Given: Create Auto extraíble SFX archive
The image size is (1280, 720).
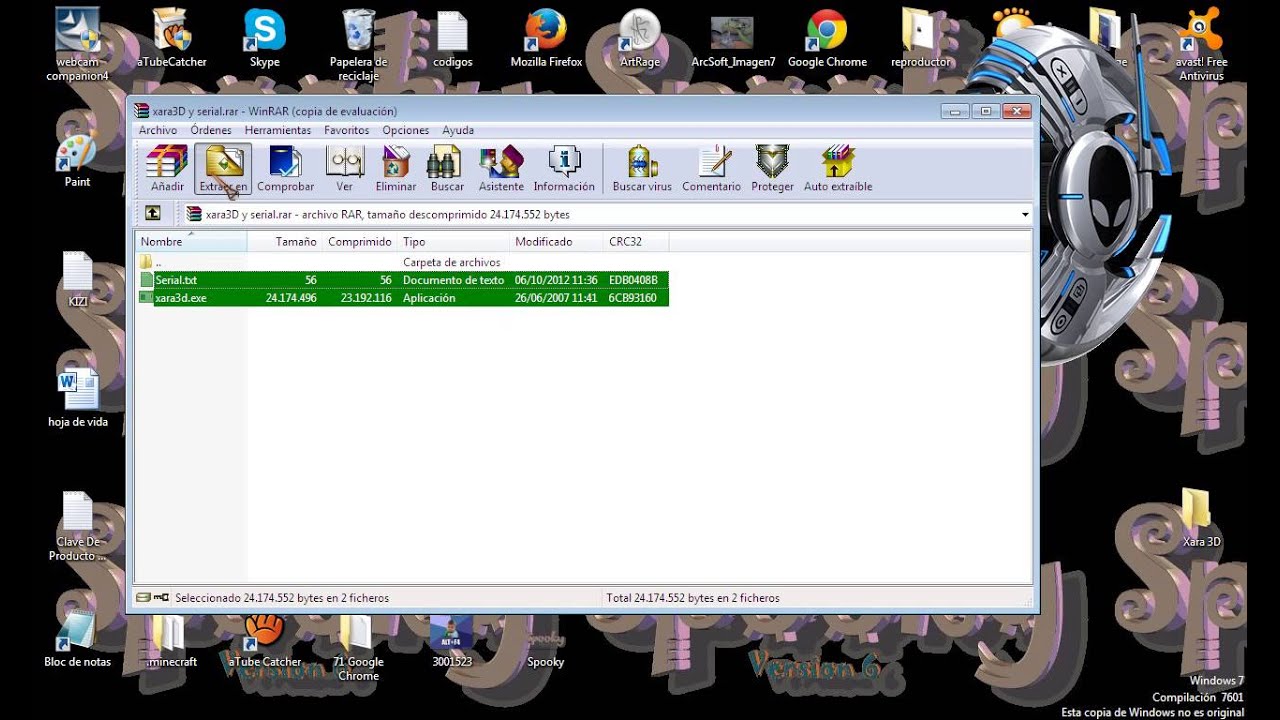Looking at the screenshot, I should 838,169.
